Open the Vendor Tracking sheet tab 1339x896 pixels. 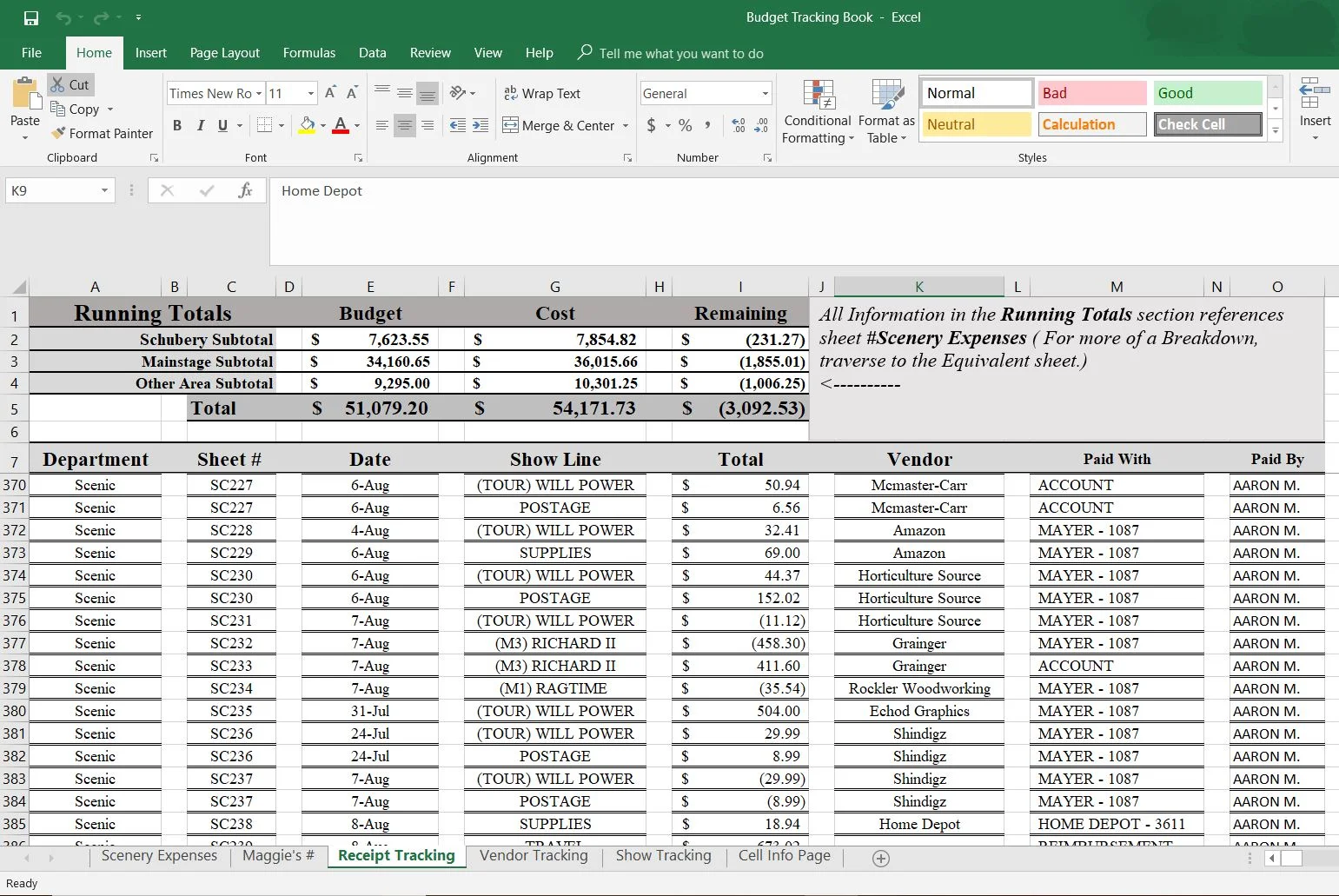point(534,856)
